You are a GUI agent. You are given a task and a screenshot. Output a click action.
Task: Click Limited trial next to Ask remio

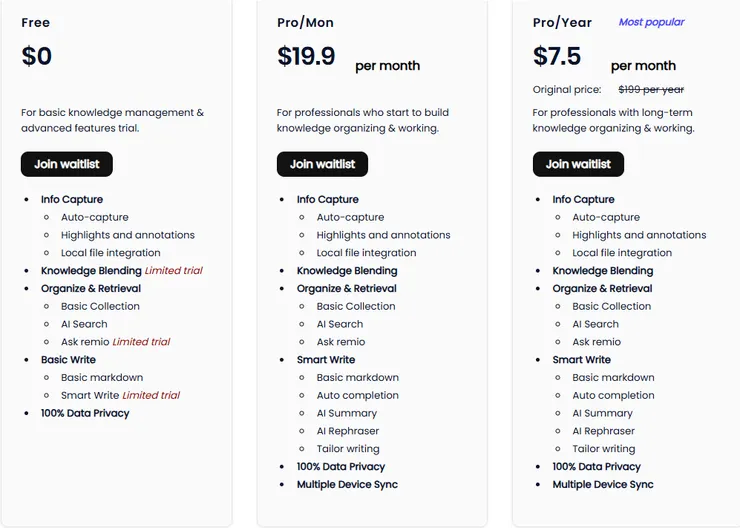(x=141, y=342)
